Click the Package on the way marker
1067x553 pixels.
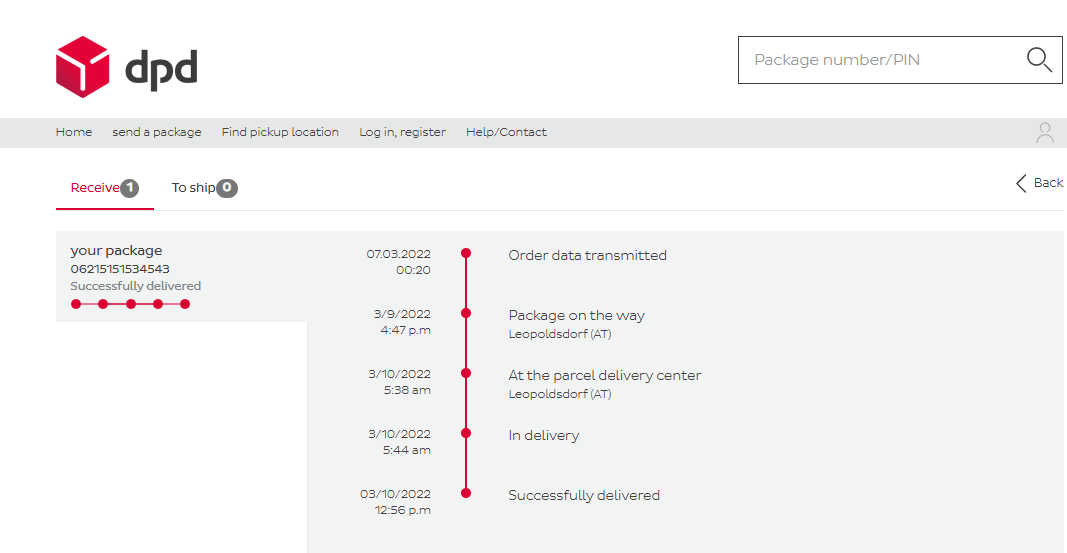(466, 313)
